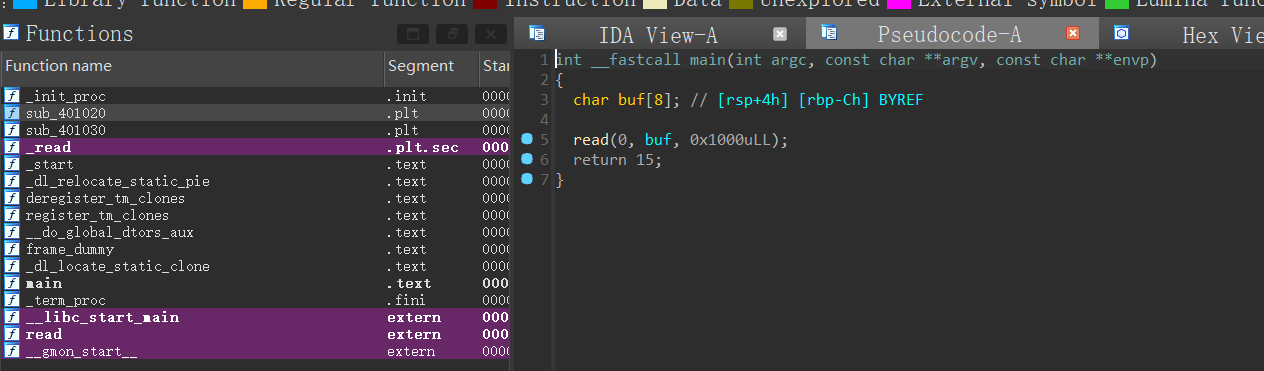Select frame_dummy function row

click(255, 249)
